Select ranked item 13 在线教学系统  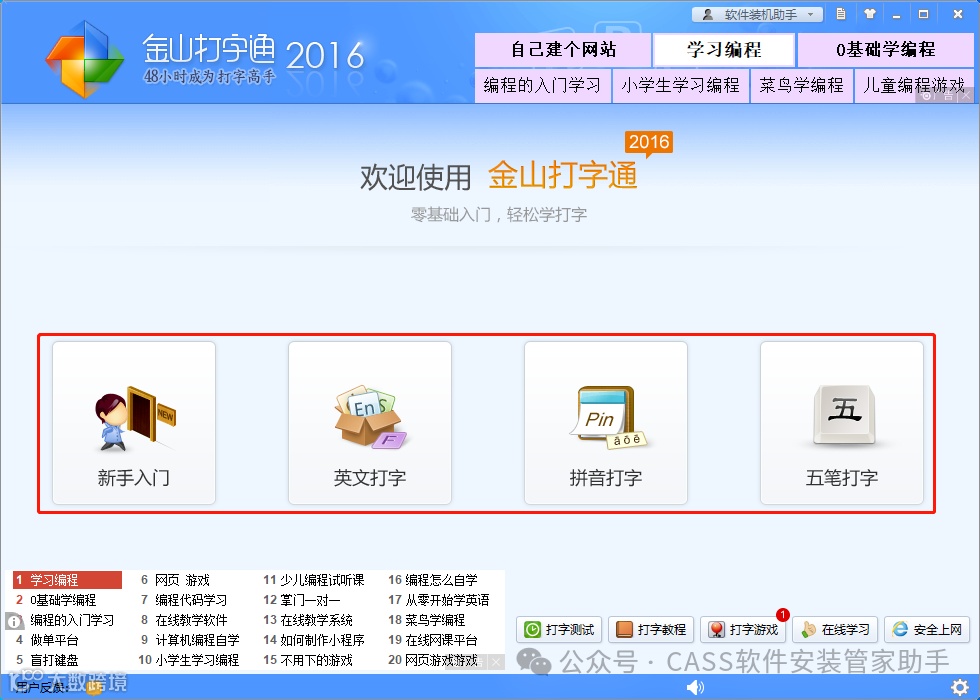click(x=308, y=620)
